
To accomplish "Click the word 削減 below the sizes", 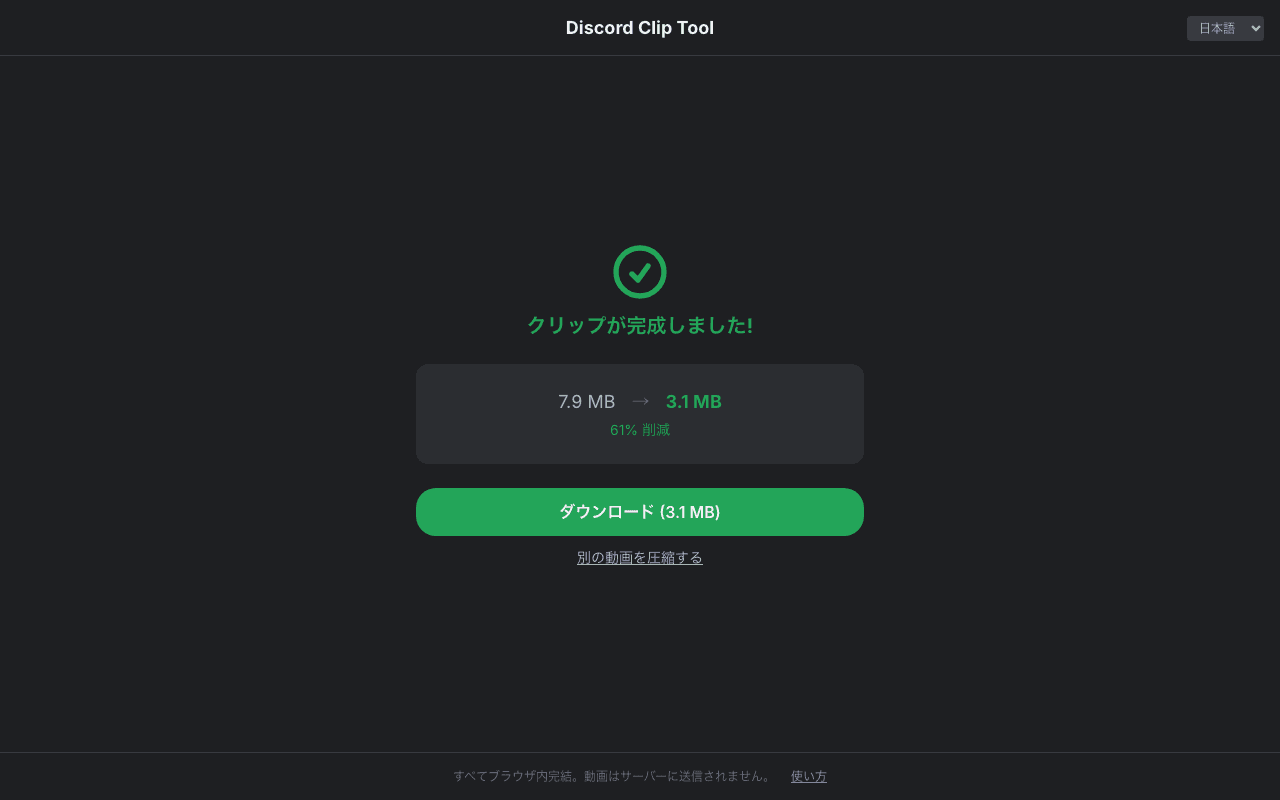I will click(x=656, y=430).
